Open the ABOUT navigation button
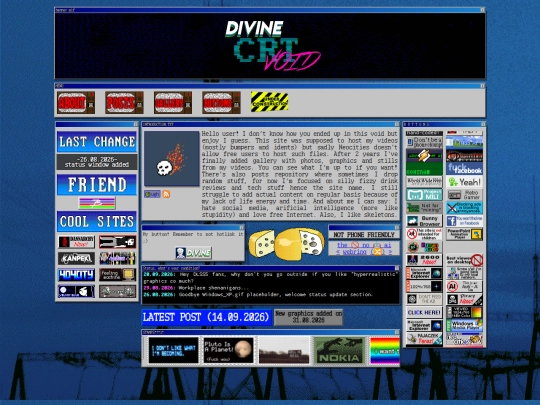Image resolution: width=540 pixels, height=405 pixels. (76, 103)
